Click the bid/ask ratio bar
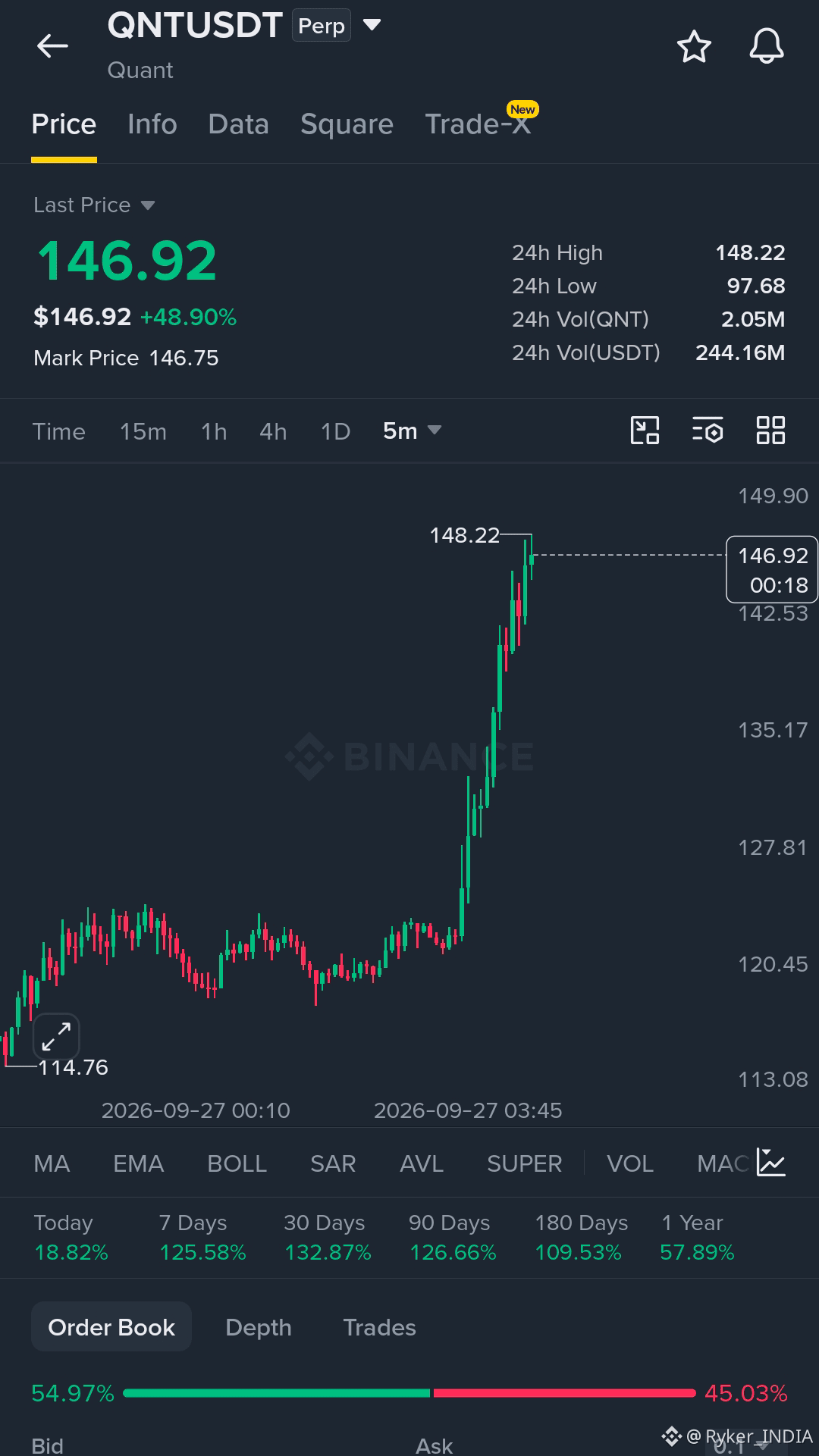 409,1393
